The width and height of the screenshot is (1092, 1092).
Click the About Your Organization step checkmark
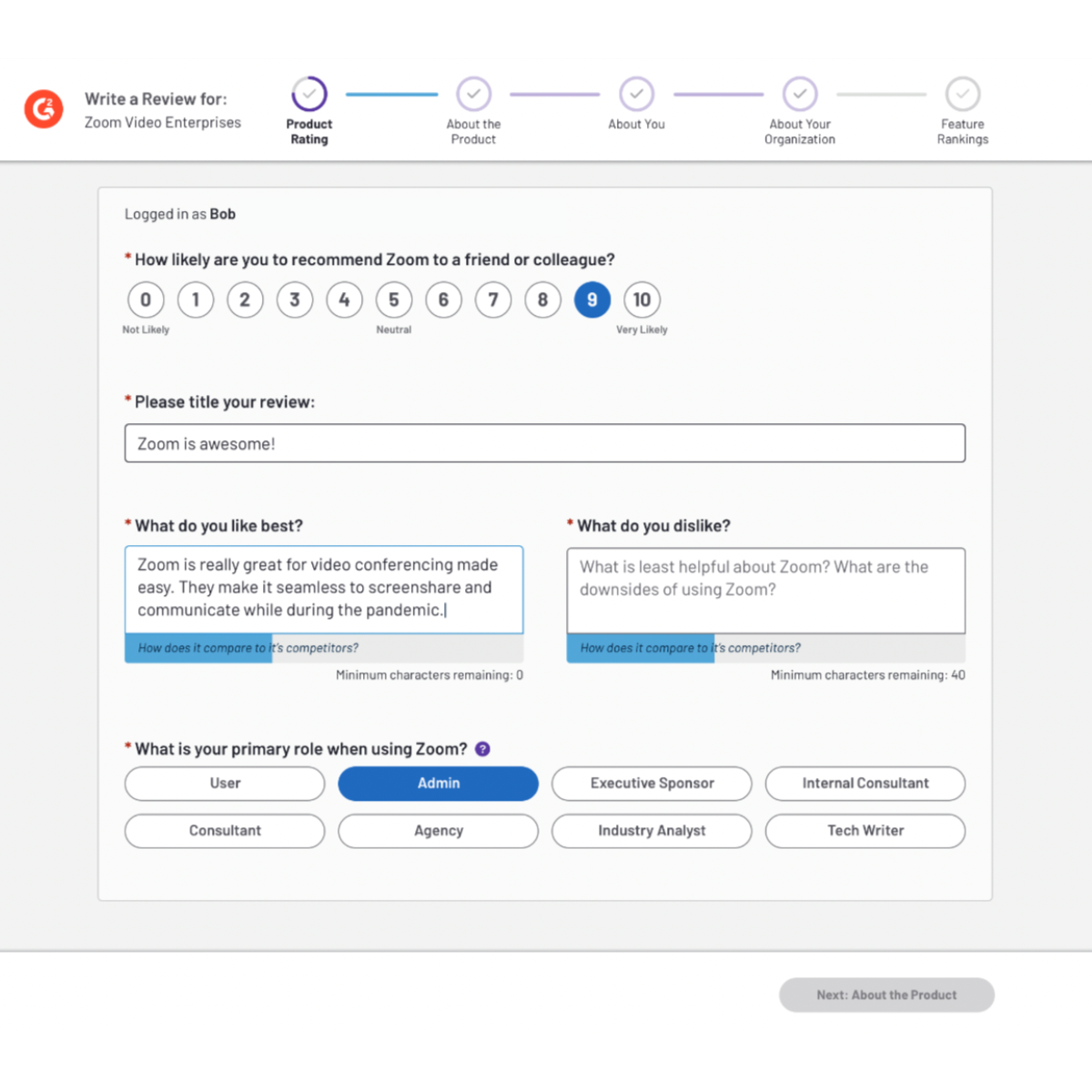(800, 94)
